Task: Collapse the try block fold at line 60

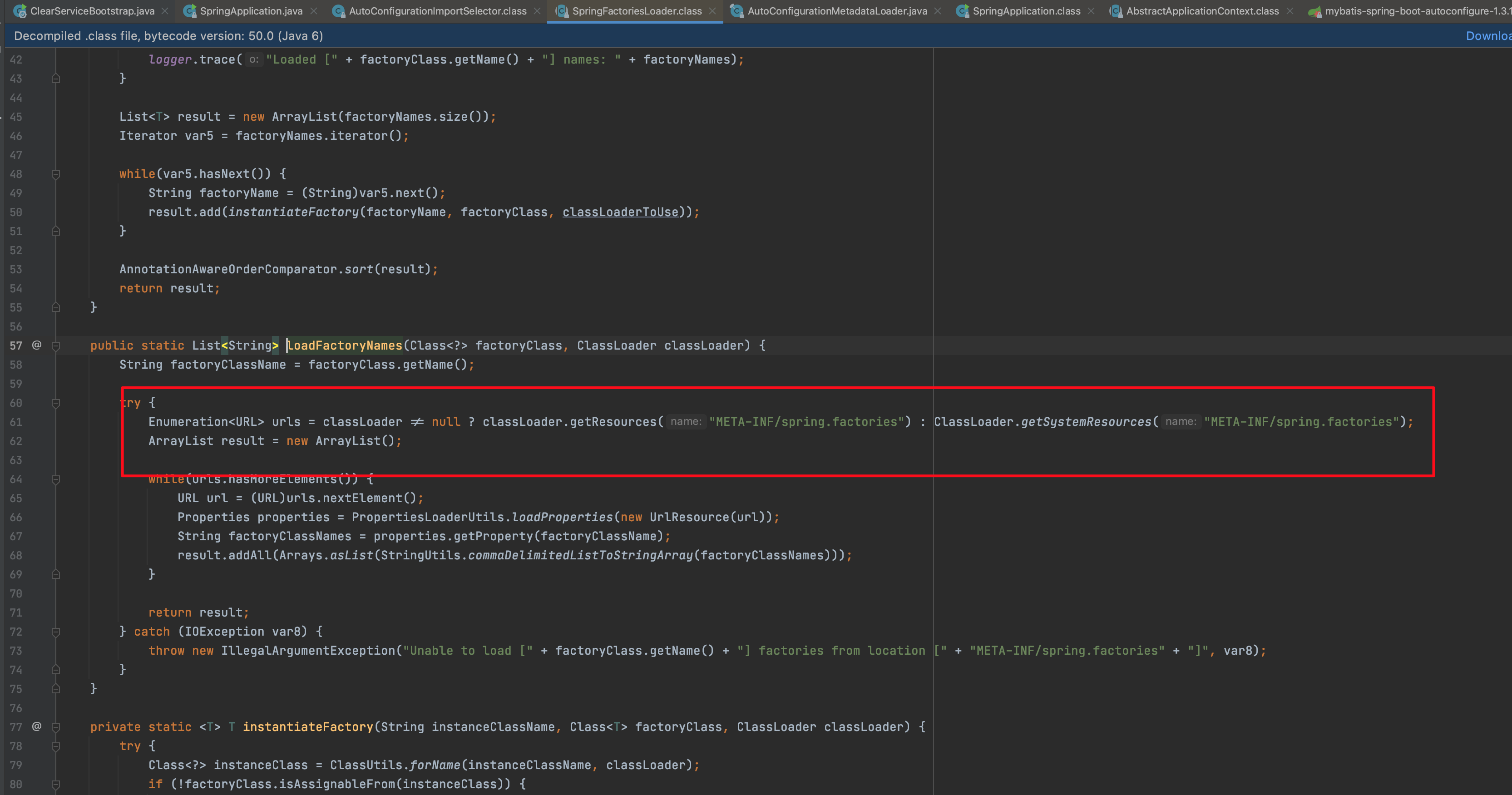Action: pyautogui.click(x=56, y=403)
